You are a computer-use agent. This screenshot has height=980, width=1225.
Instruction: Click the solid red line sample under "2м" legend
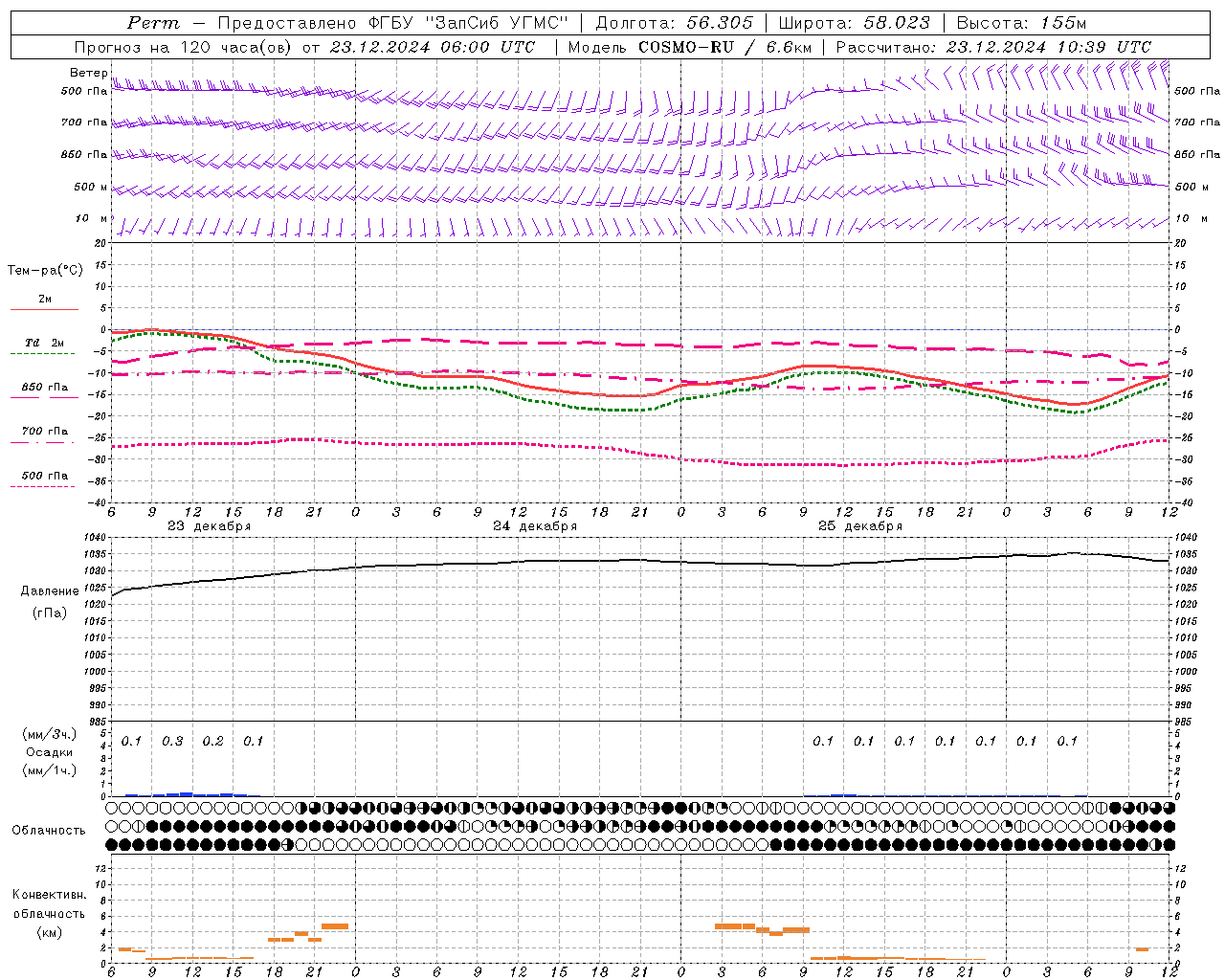(x=44, y=309)
